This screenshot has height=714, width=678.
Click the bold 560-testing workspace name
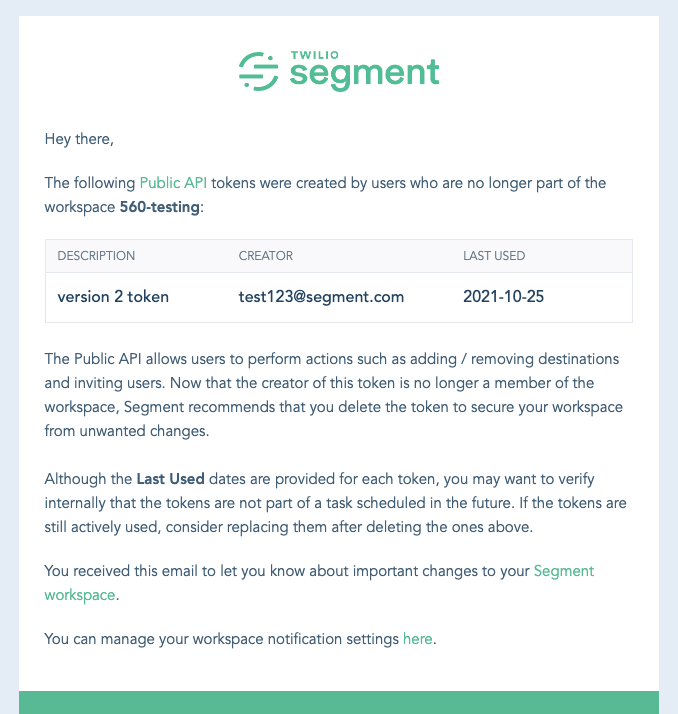click(x=160, y=207)
